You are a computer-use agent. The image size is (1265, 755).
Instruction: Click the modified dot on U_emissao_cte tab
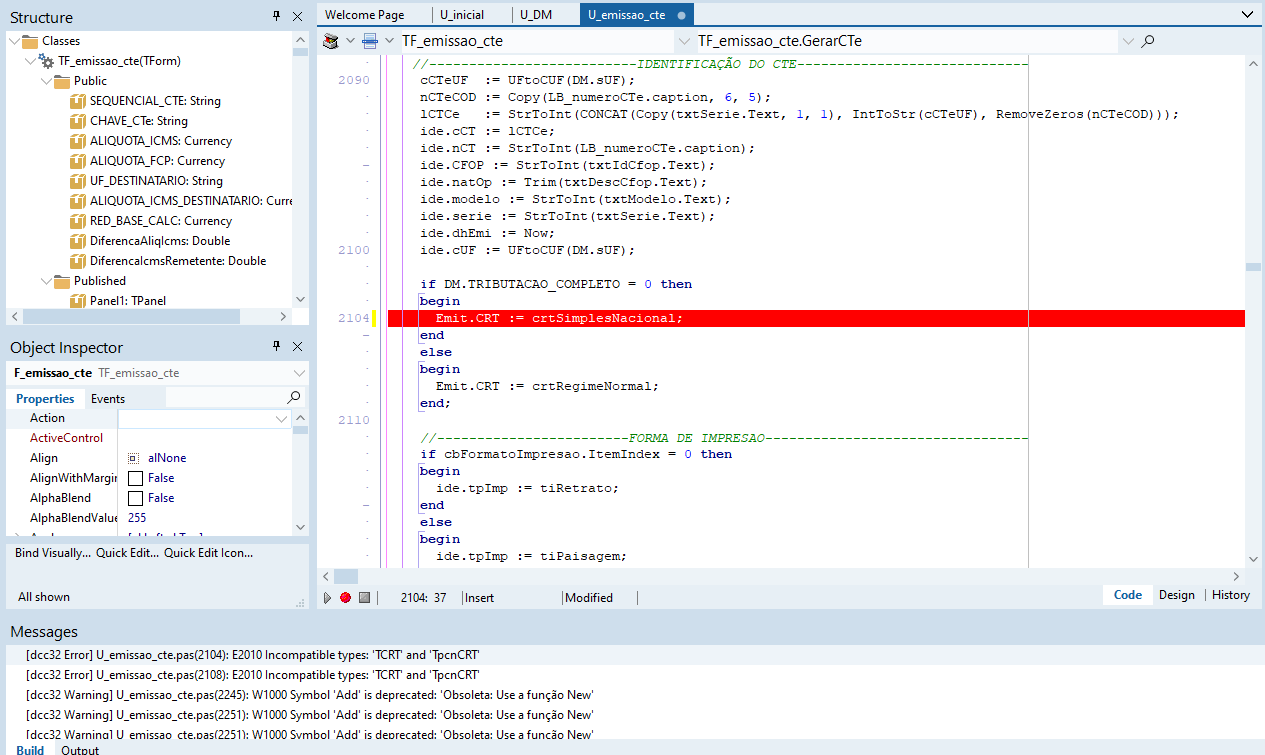pos(681,16)
